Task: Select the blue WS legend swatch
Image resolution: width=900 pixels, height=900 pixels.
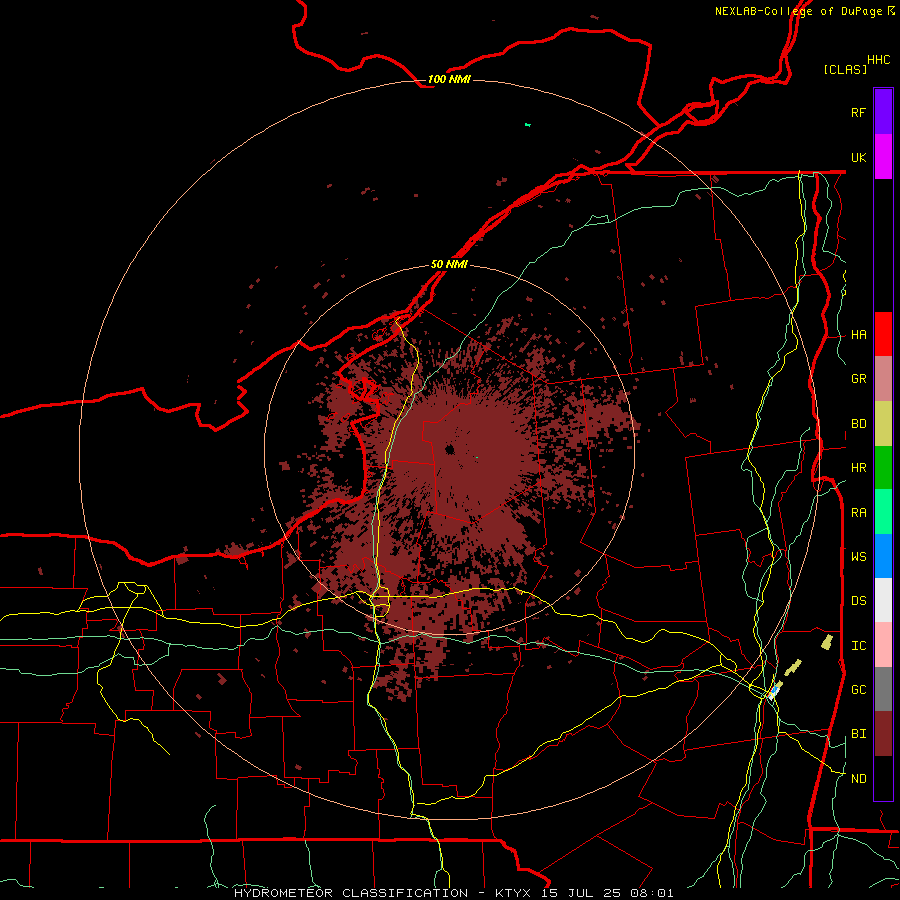Action: 883,556
